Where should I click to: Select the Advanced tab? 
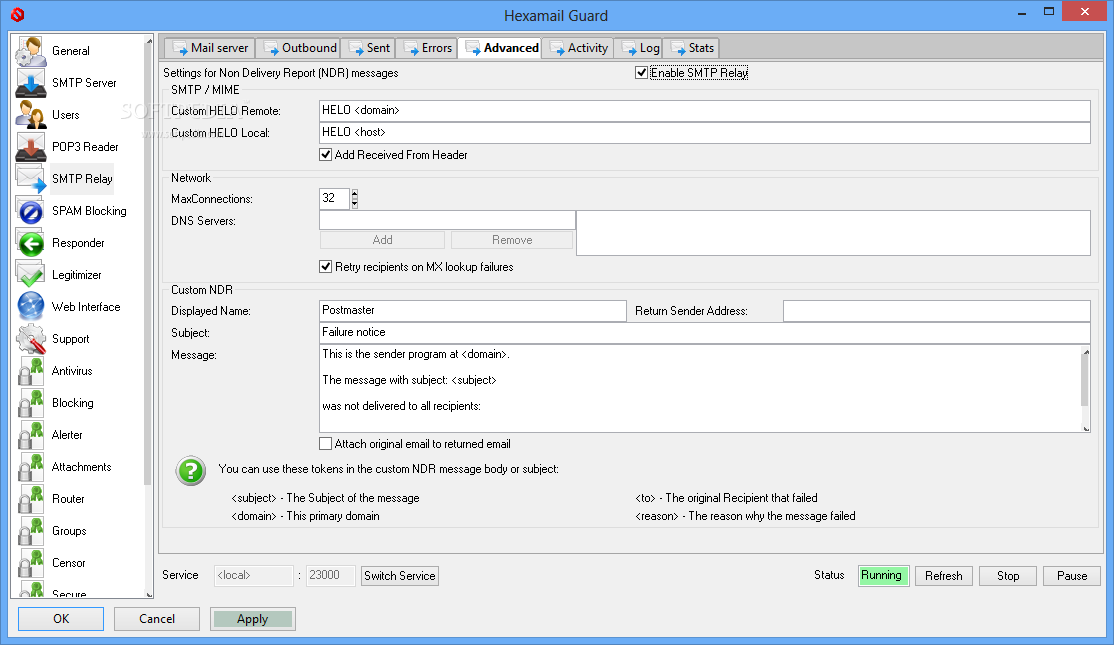click(501, 48)
